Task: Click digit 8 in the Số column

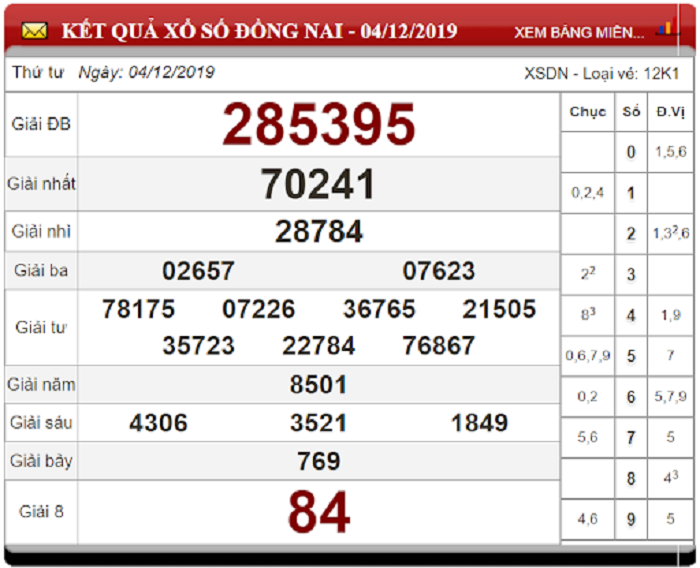Action: [x=631, y=478]
